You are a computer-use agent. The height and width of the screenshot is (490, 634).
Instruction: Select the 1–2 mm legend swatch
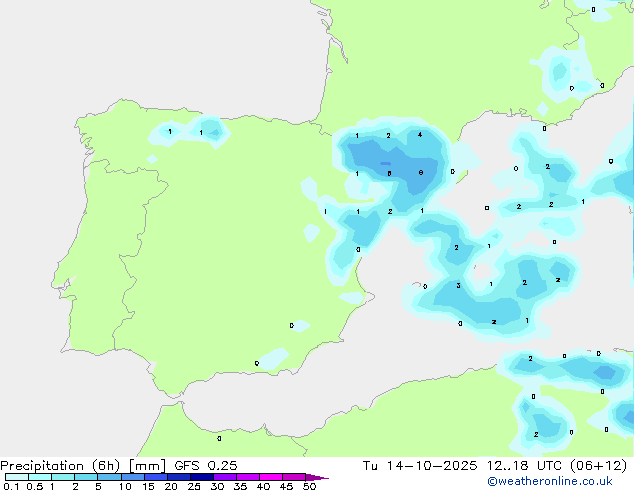point(63,477)
